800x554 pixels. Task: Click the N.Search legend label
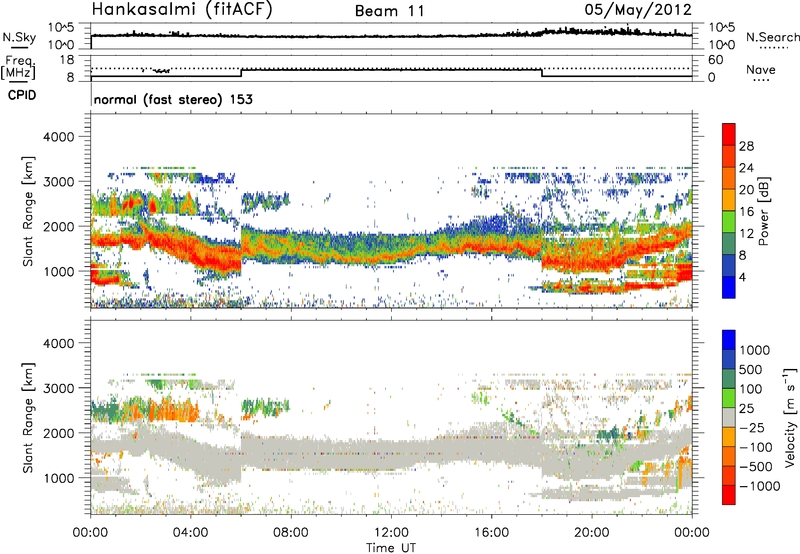click(x=772, y=37)
